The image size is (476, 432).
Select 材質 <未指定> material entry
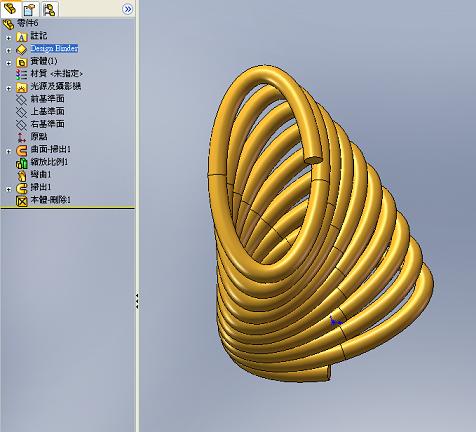coord(56,74)
